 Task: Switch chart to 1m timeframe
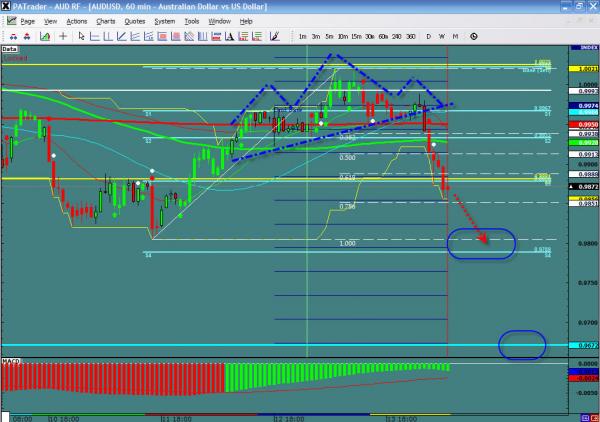point(303,36)
